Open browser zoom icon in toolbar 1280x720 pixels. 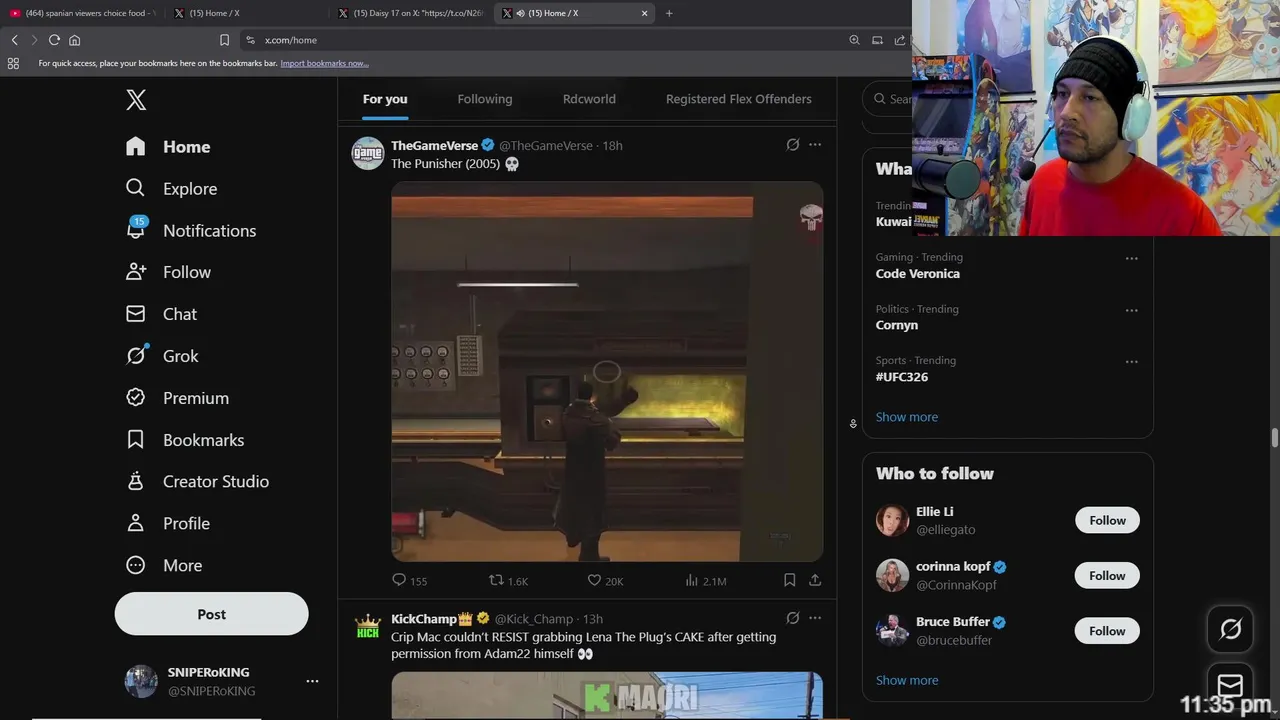click(x=854, y=40)
